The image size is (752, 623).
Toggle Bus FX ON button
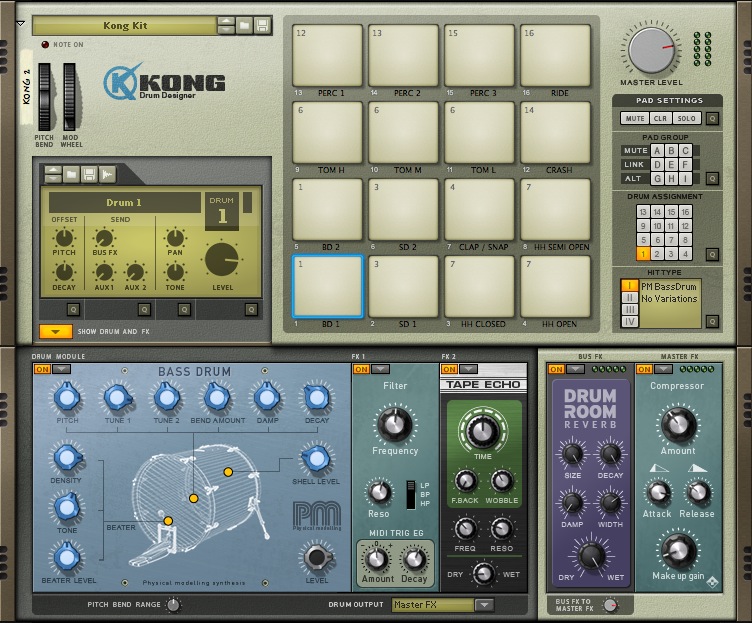(x=556, y=369)
